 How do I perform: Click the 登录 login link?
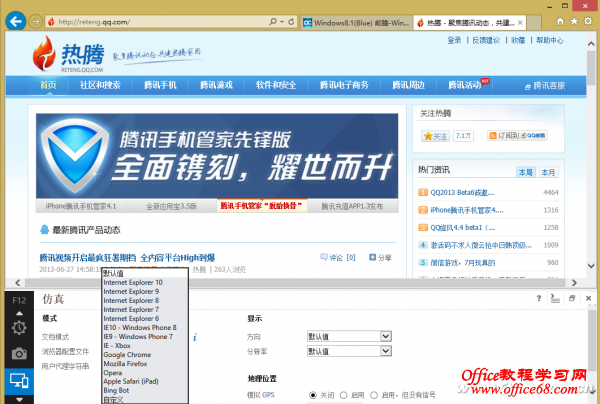pyautogui.click(x=454, y=40)
